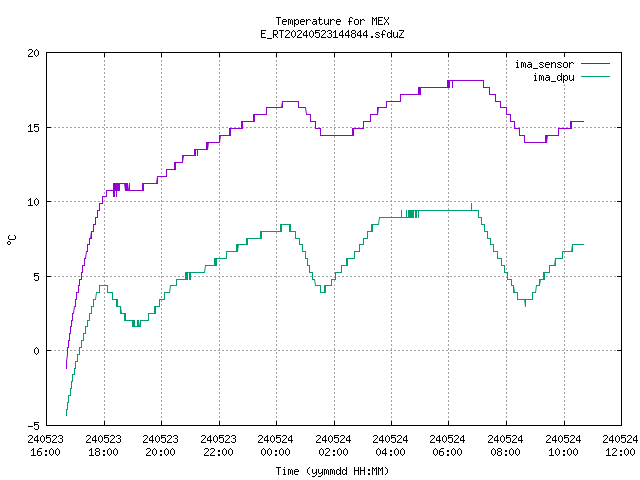Click the x-axis tick 240524 02:00
The height and width of the screenshot is (480, 640).
[334, 445]
